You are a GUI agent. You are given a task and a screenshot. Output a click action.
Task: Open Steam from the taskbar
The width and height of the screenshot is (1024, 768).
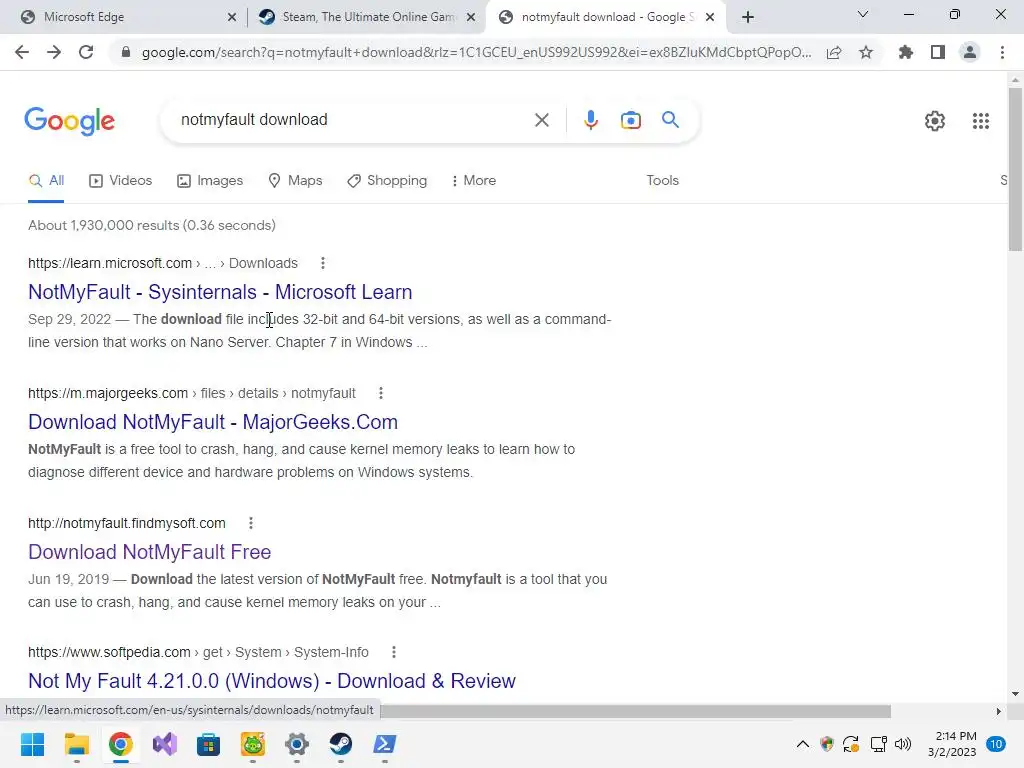click(x=340, y=744)
